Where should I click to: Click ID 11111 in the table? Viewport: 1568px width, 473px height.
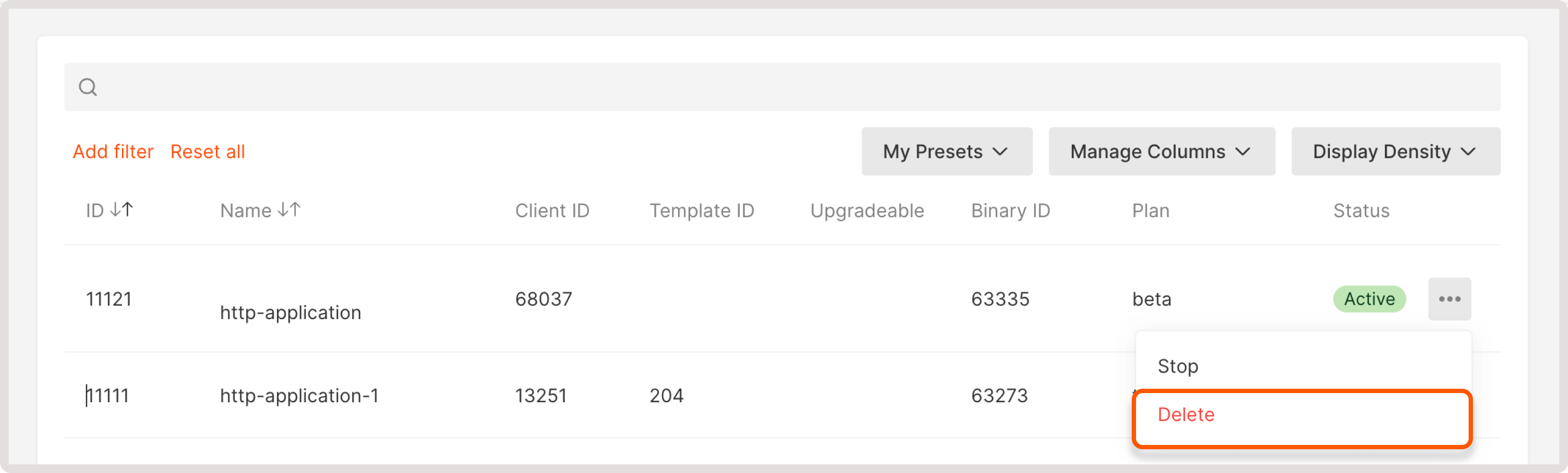click(108, 396)
